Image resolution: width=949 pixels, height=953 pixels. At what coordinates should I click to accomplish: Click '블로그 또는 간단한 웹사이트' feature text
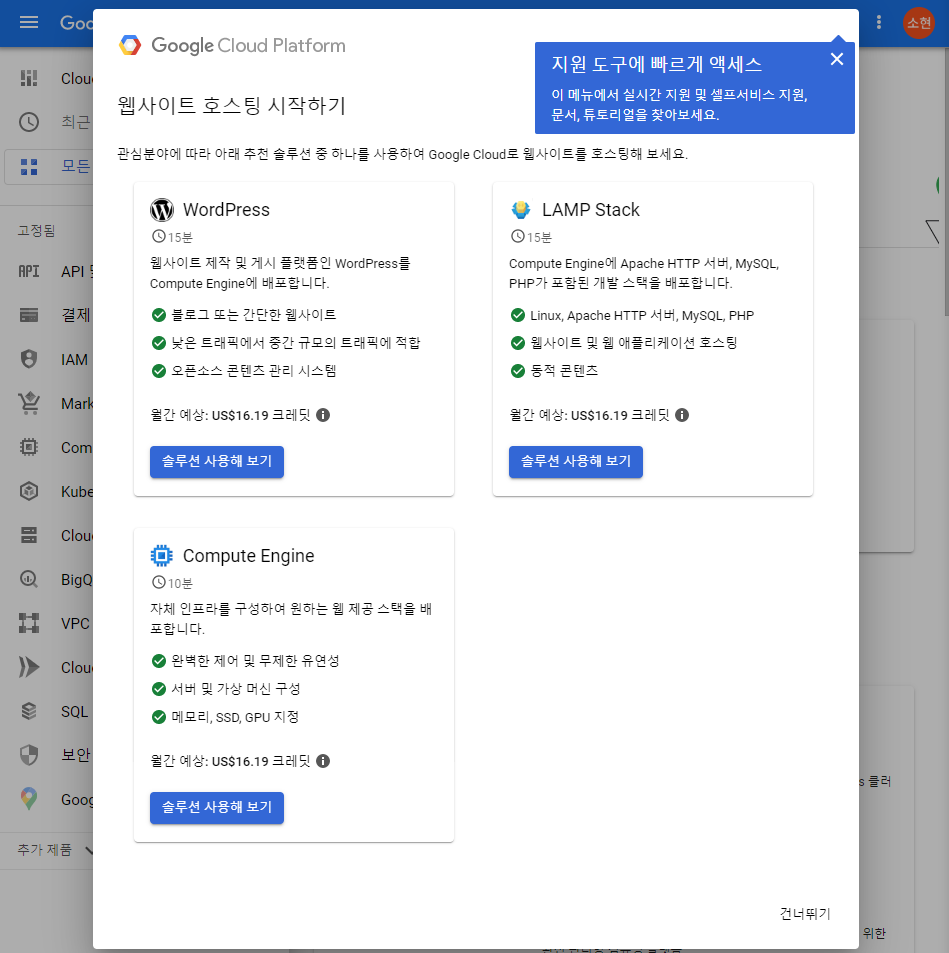pyautogui.click(x=254, y=315)
